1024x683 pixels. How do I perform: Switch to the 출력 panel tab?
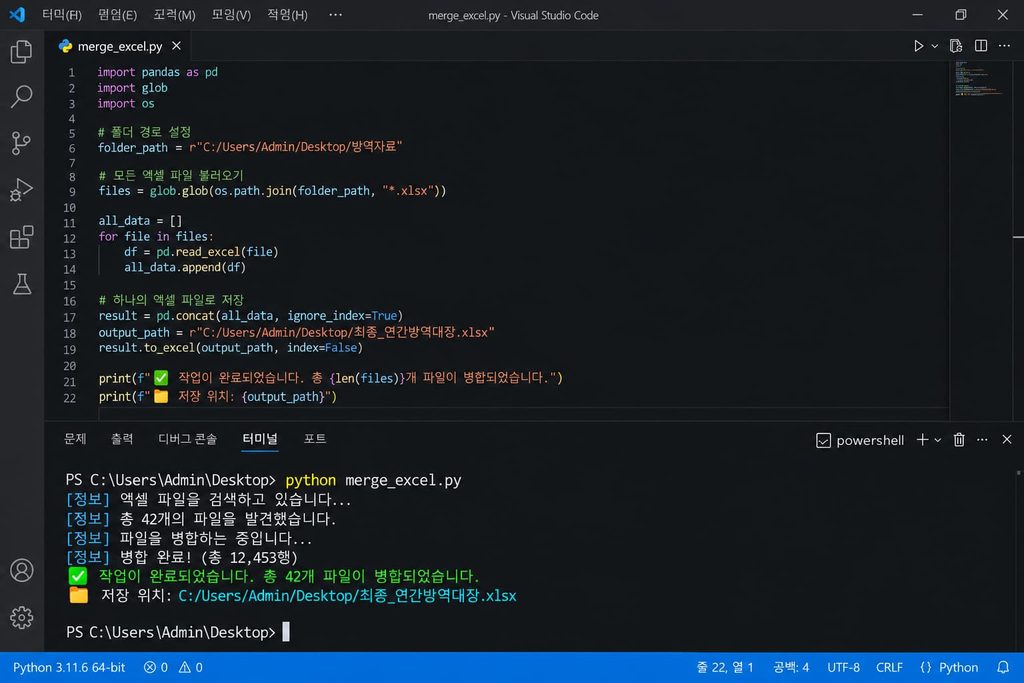(x=122, y=439)
